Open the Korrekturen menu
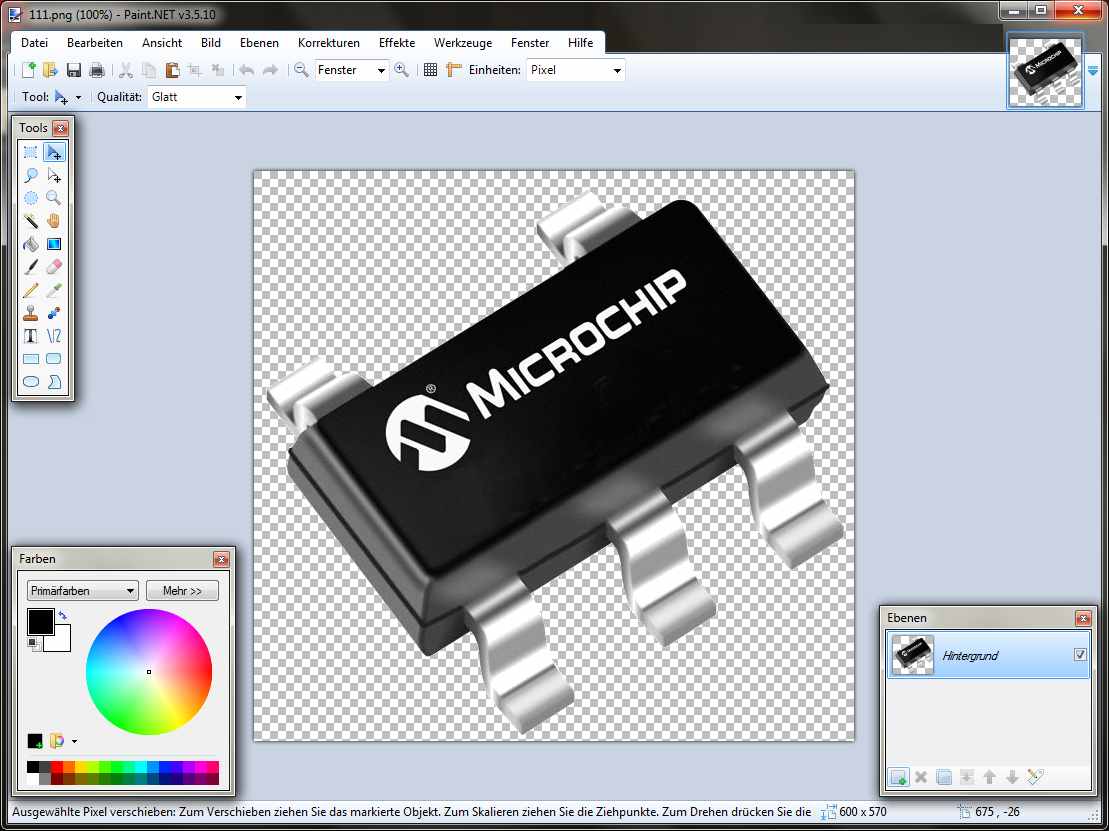This screenshot has width=1109, height=831. pyautogui.click(x=328, y=43)
